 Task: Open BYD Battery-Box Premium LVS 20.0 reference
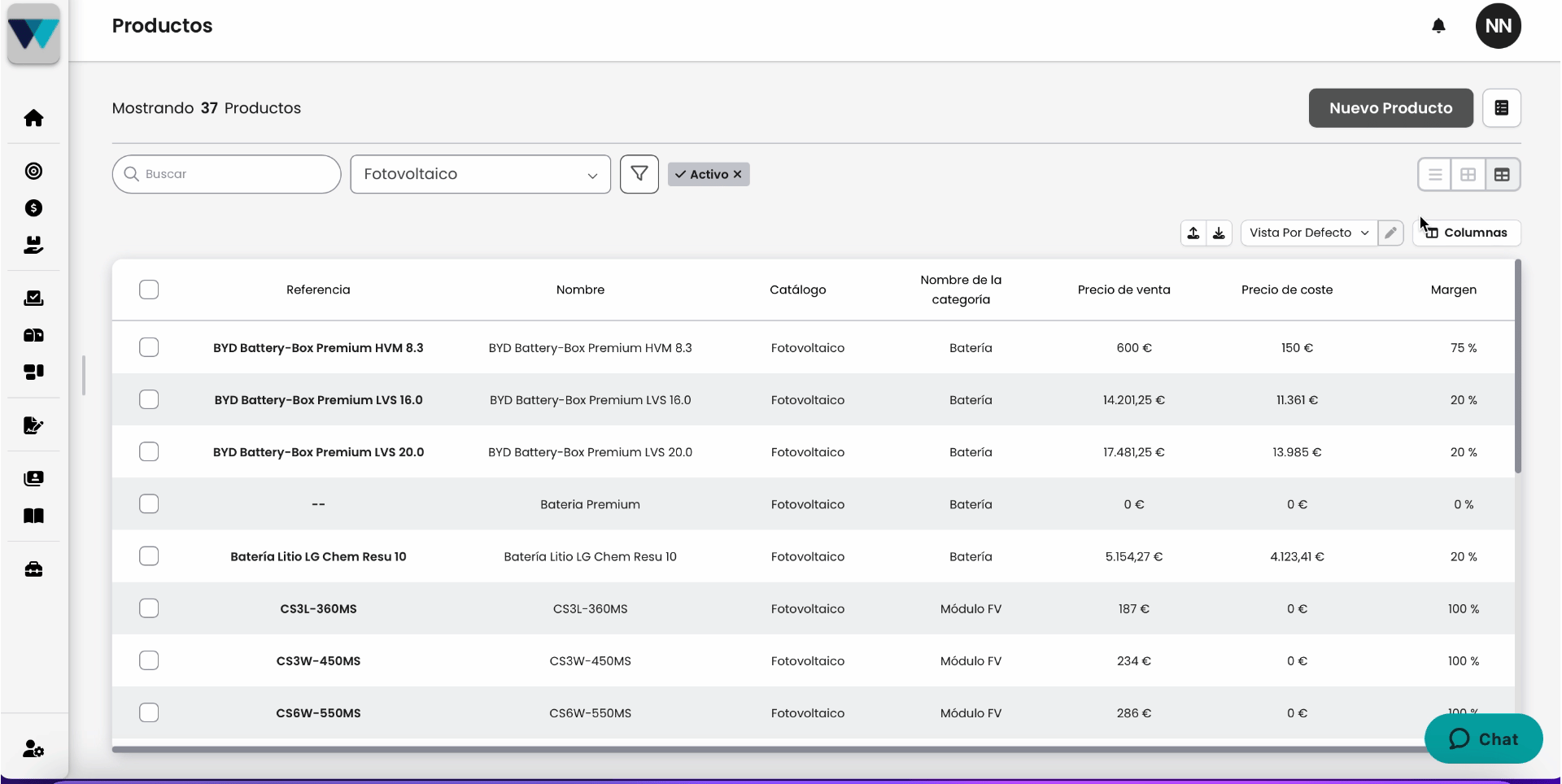[318, 451]
